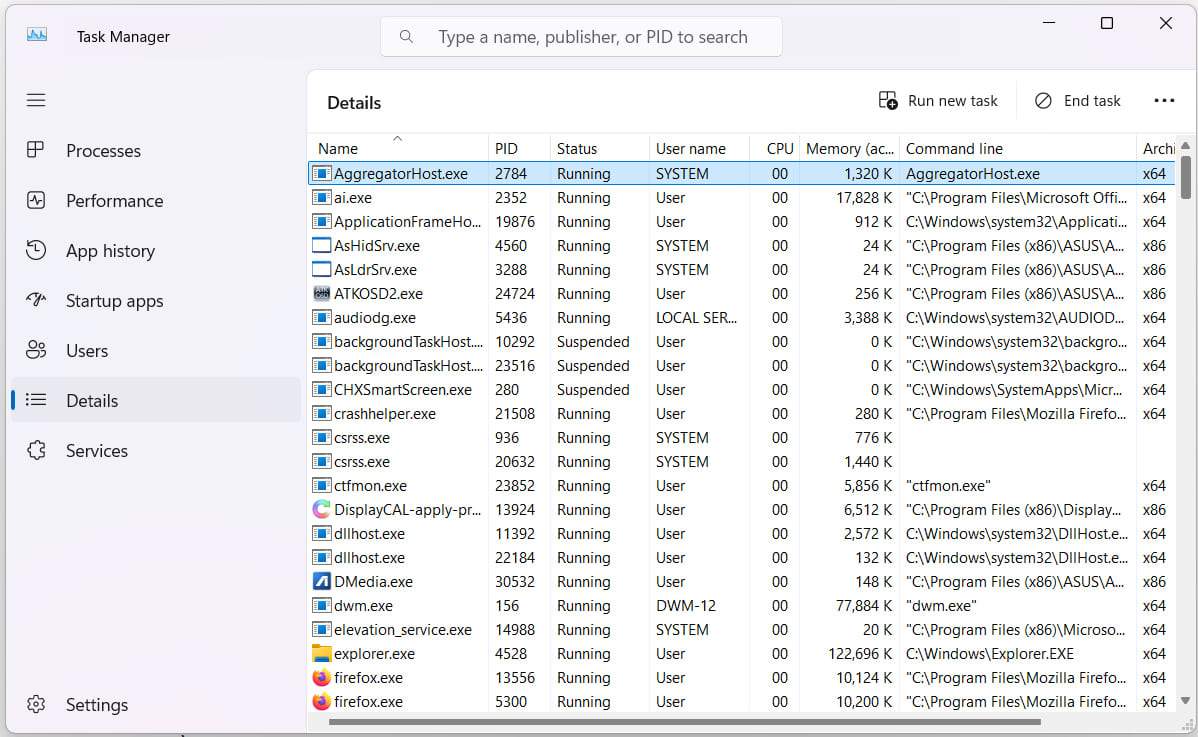
Task: Click the App history clock icon
Action: point(36,250)
